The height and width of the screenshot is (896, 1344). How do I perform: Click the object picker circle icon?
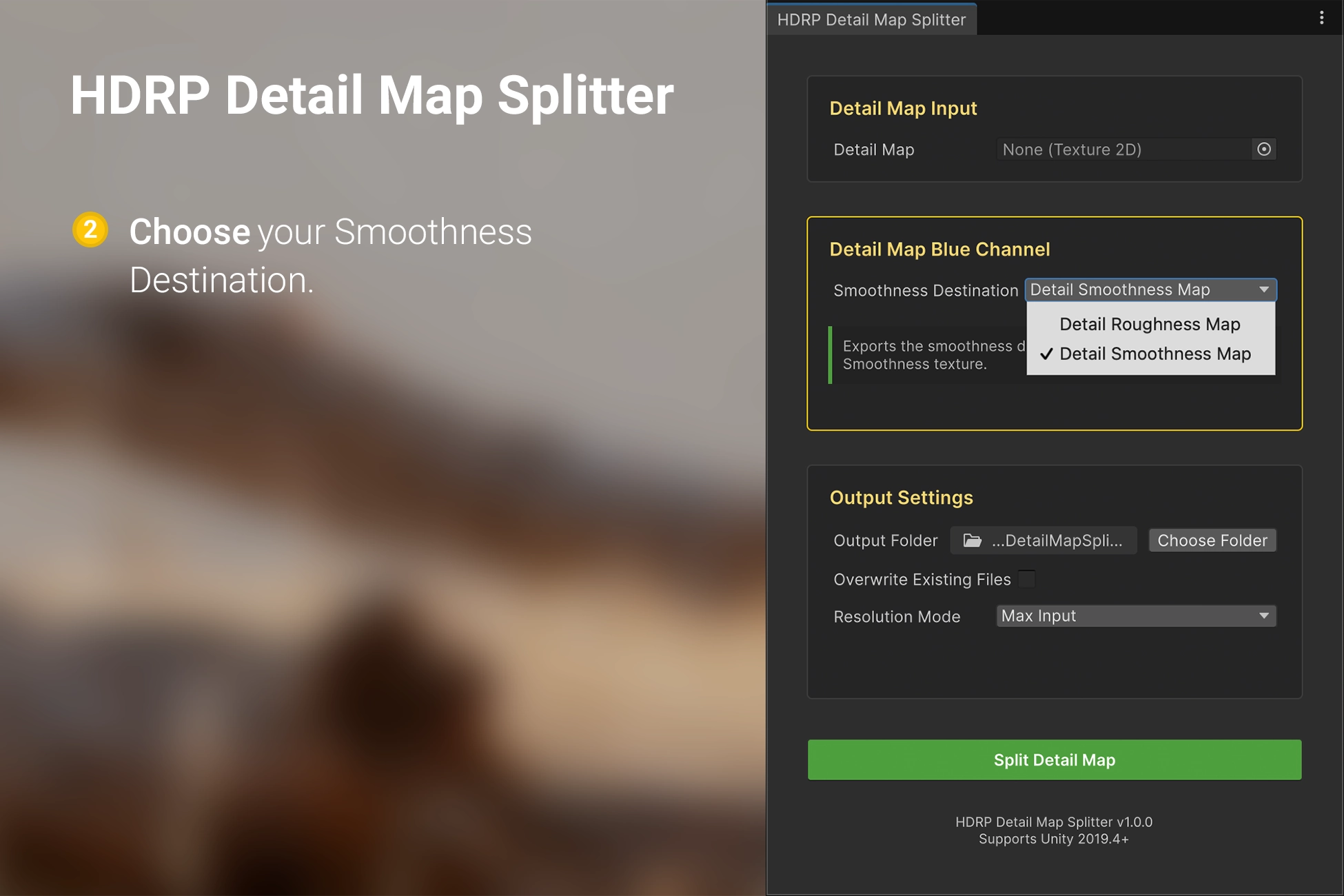1263,150
